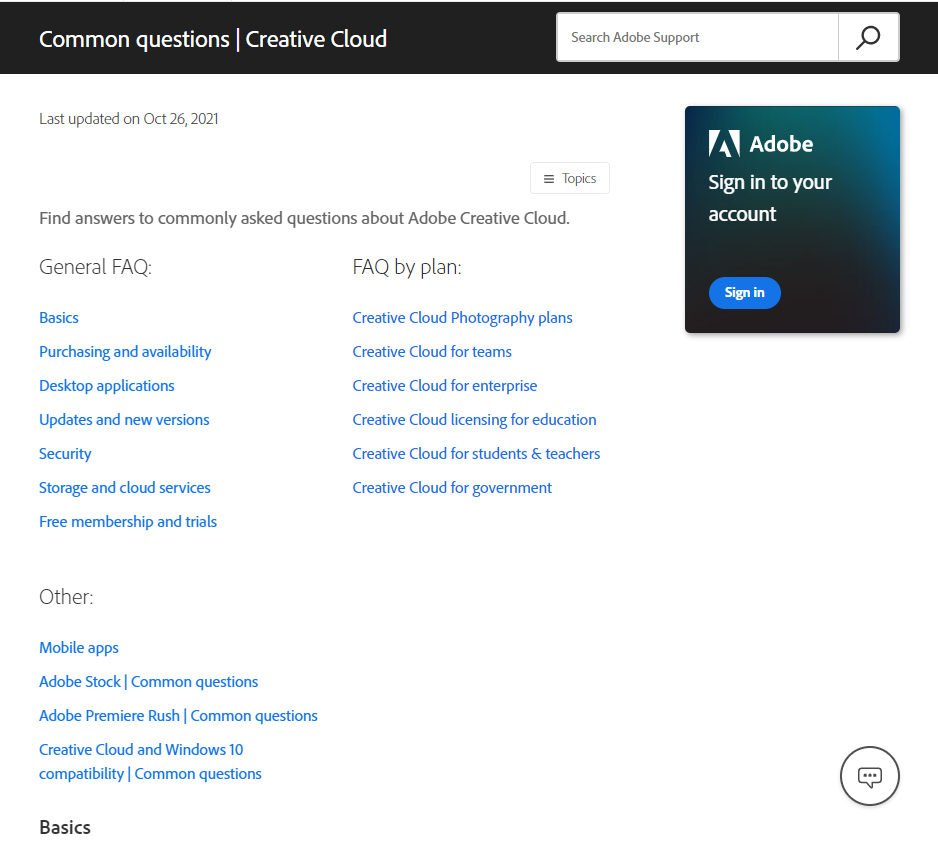Open Adobe Stock common questions

pyautogui.click(x=148, y=682)
